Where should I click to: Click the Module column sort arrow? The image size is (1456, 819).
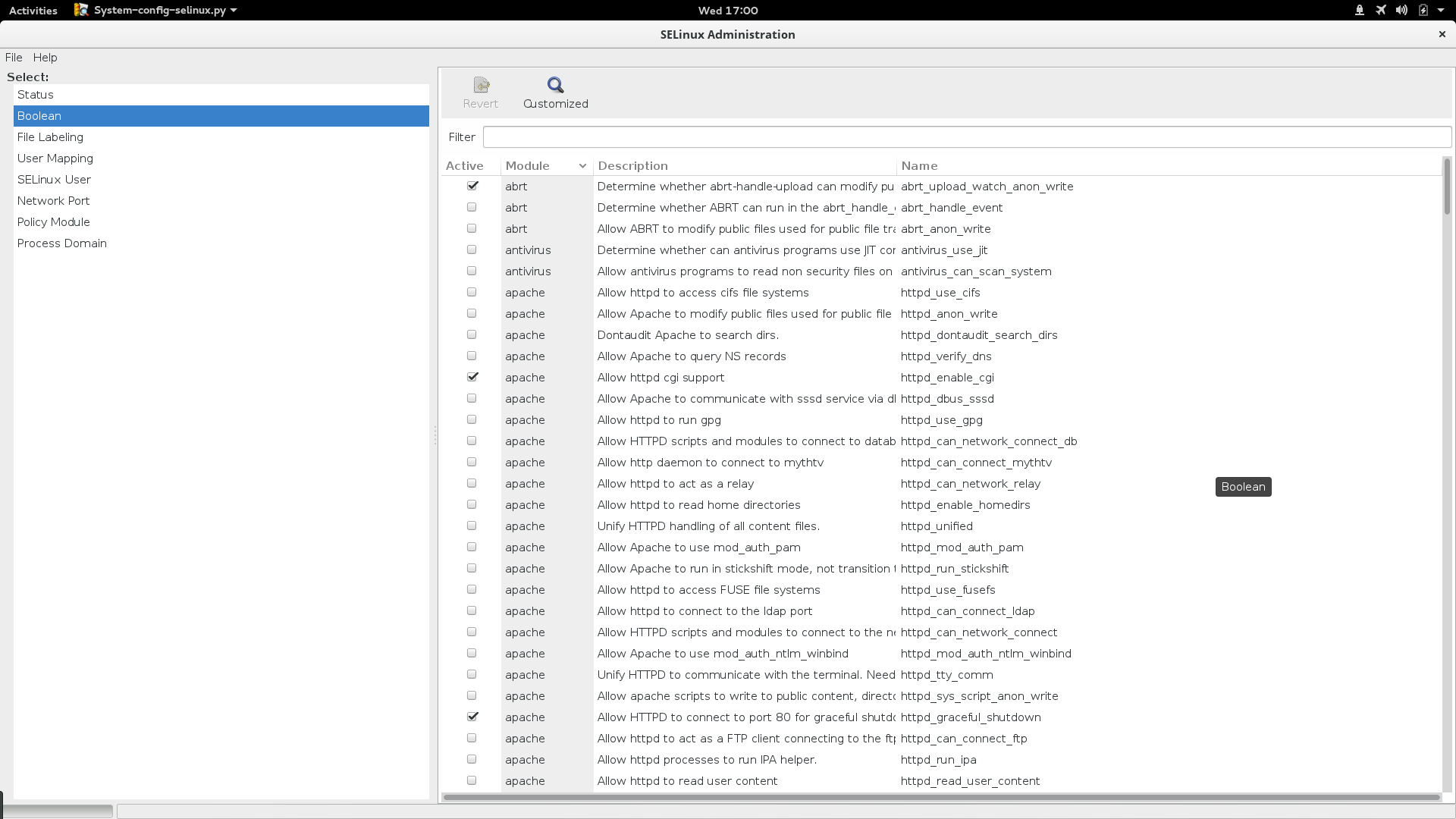point(582,166)
